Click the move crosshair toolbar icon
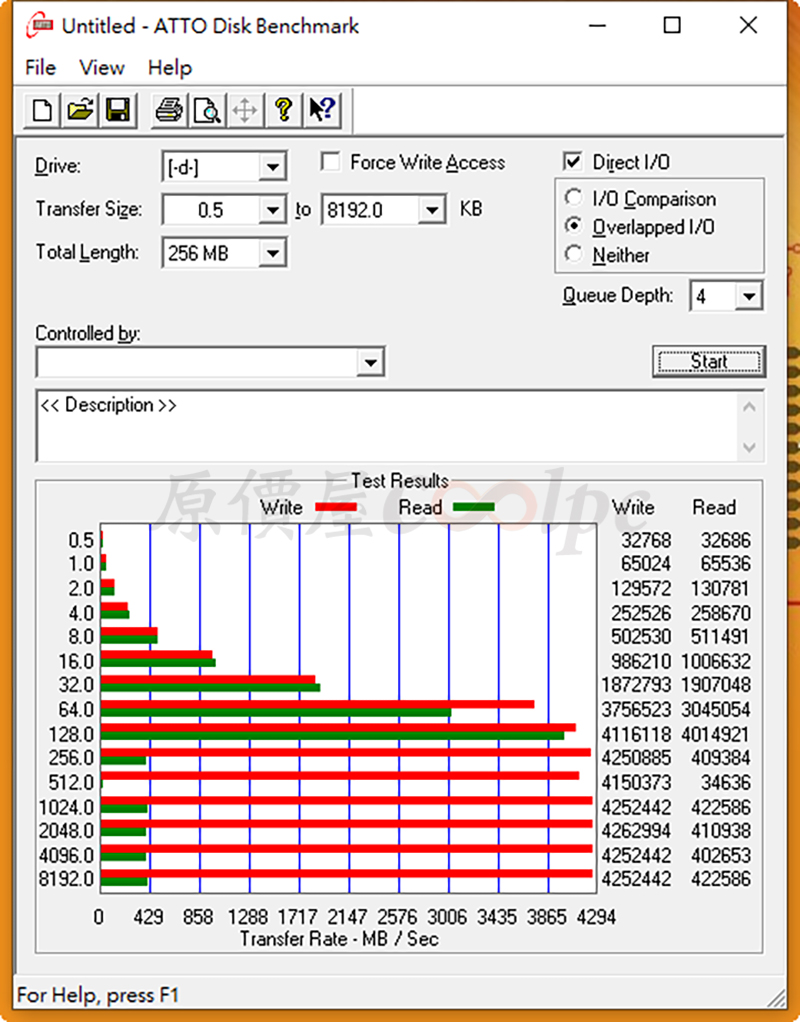800x1022 pixels. 244,110
